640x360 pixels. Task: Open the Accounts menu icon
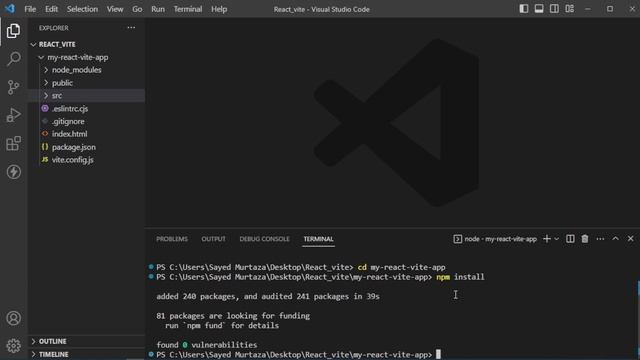pyautogui.click(x=13, y=318)
